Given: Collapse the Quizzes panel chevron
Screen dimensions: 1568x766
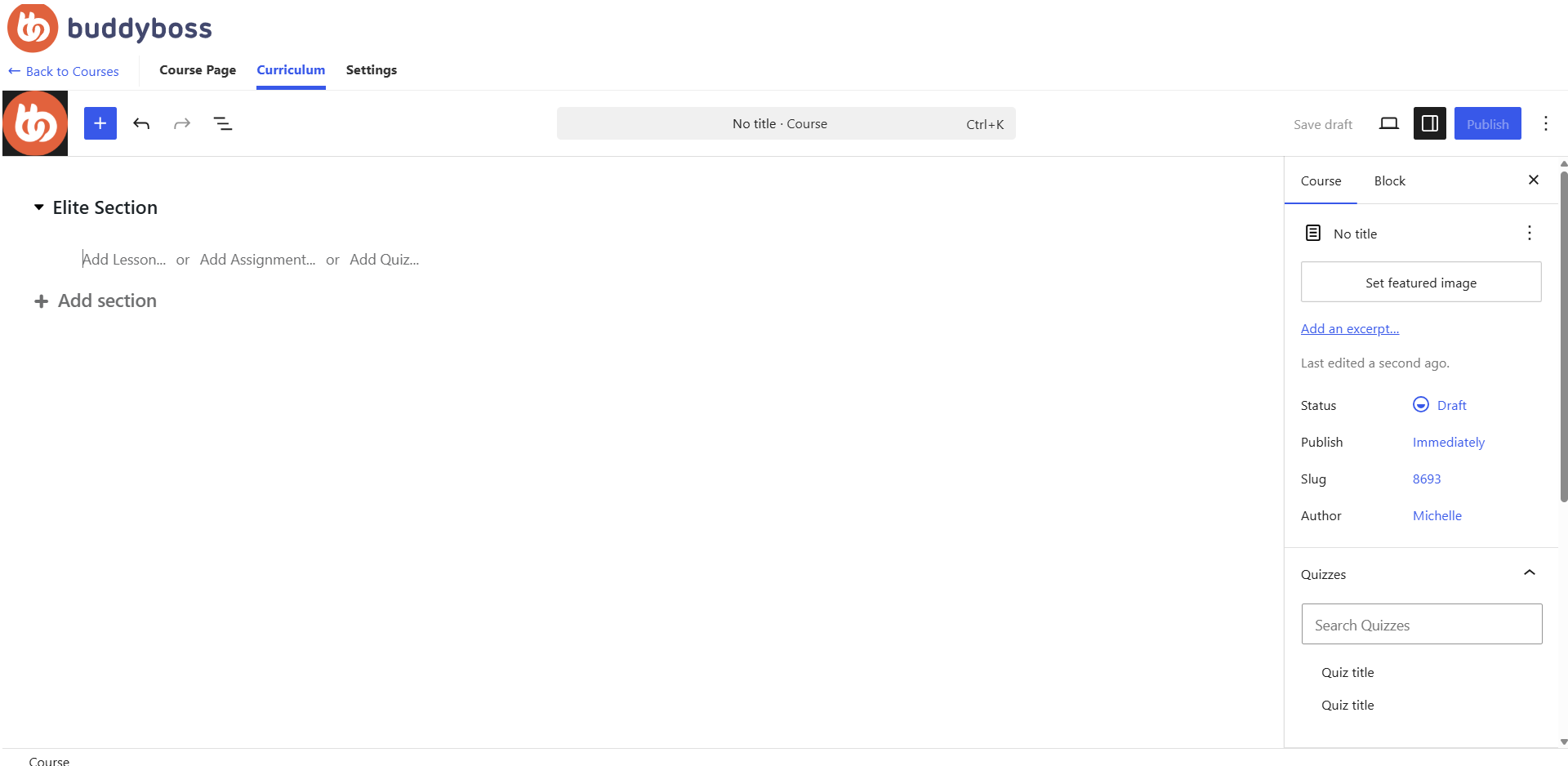Looking at the screenshot, I should (x=1530, y=572).
